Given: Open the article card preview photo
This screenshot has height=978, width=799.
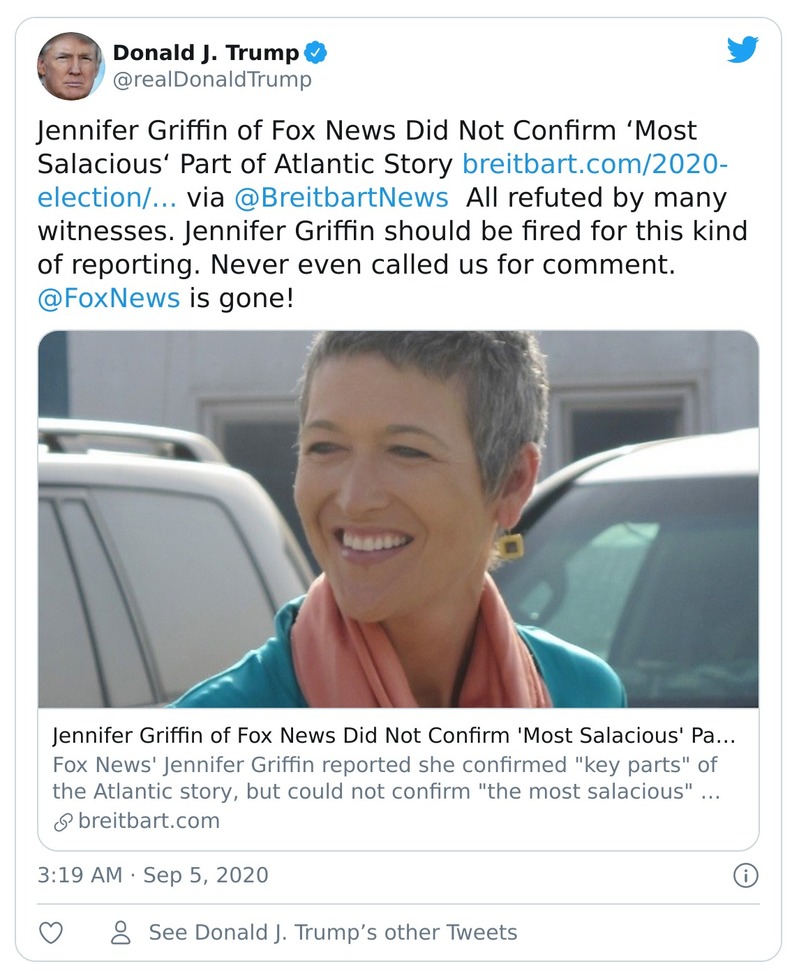Looking at the screenshot, I should pyautogui.click(x=398, y=519).
